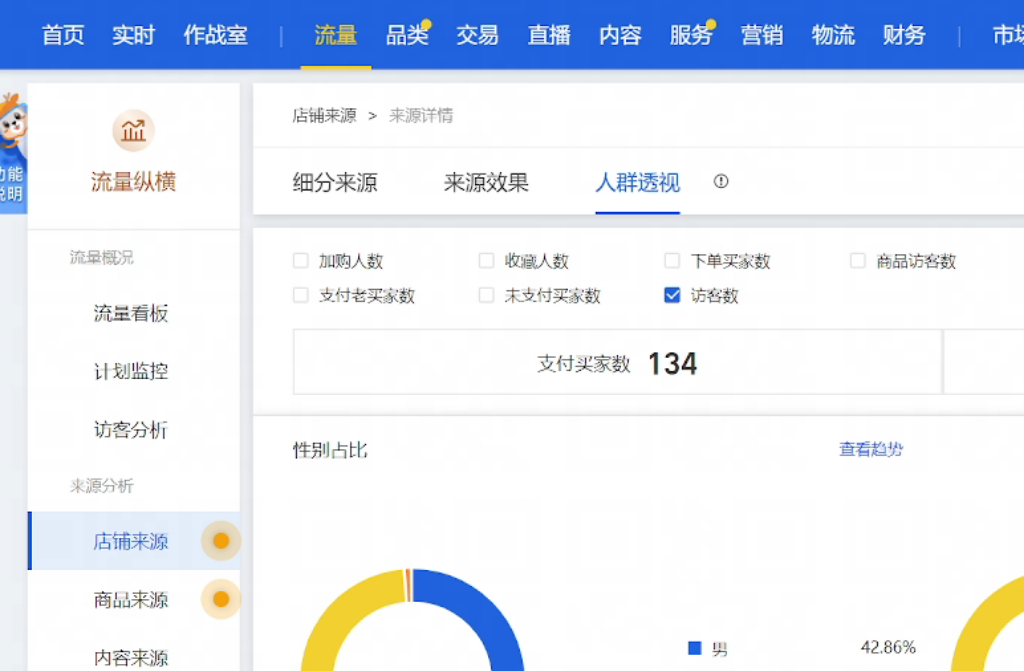1024x671 pixels.
Task: Click the 流量纵横 chart icon
Action: [x=133, y=131]
